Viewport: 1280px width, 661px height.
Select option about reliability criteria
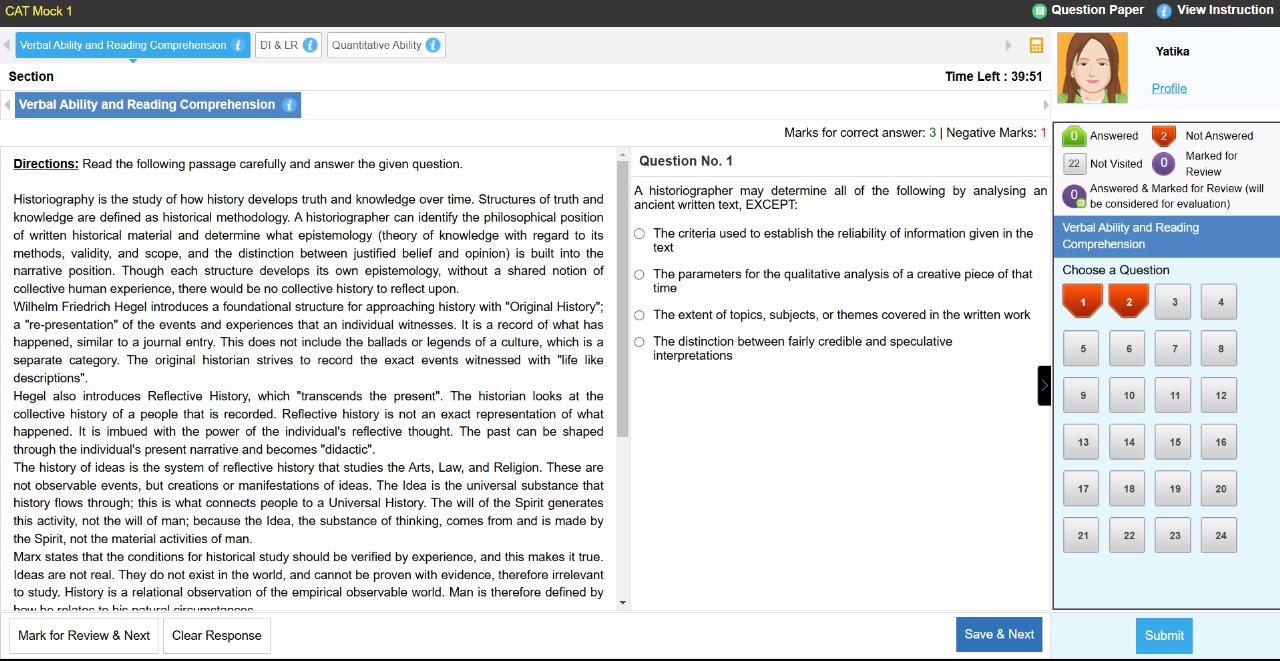click(639, 234)
